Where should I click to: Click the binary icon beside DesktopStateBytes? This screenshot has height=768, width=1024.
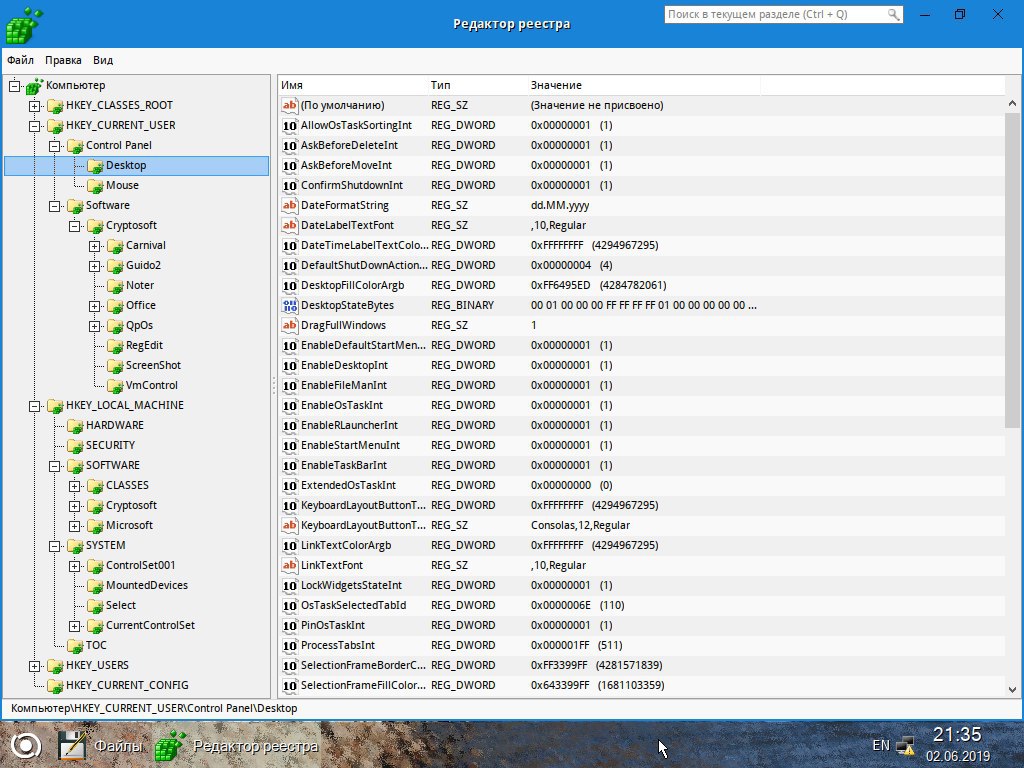289,305
